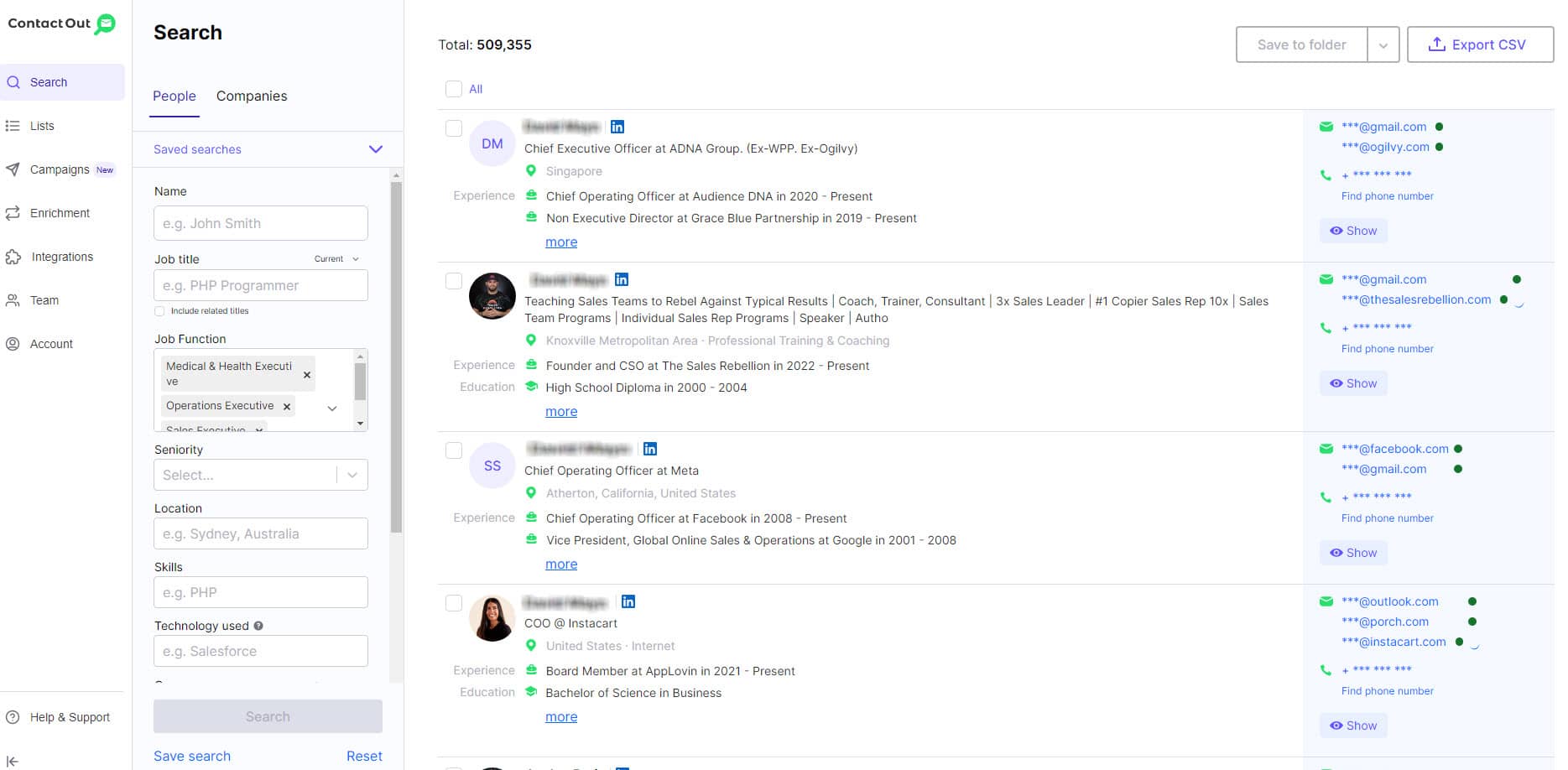Show contact info for Sales Rebellion founder

[x=1353, y=383]
